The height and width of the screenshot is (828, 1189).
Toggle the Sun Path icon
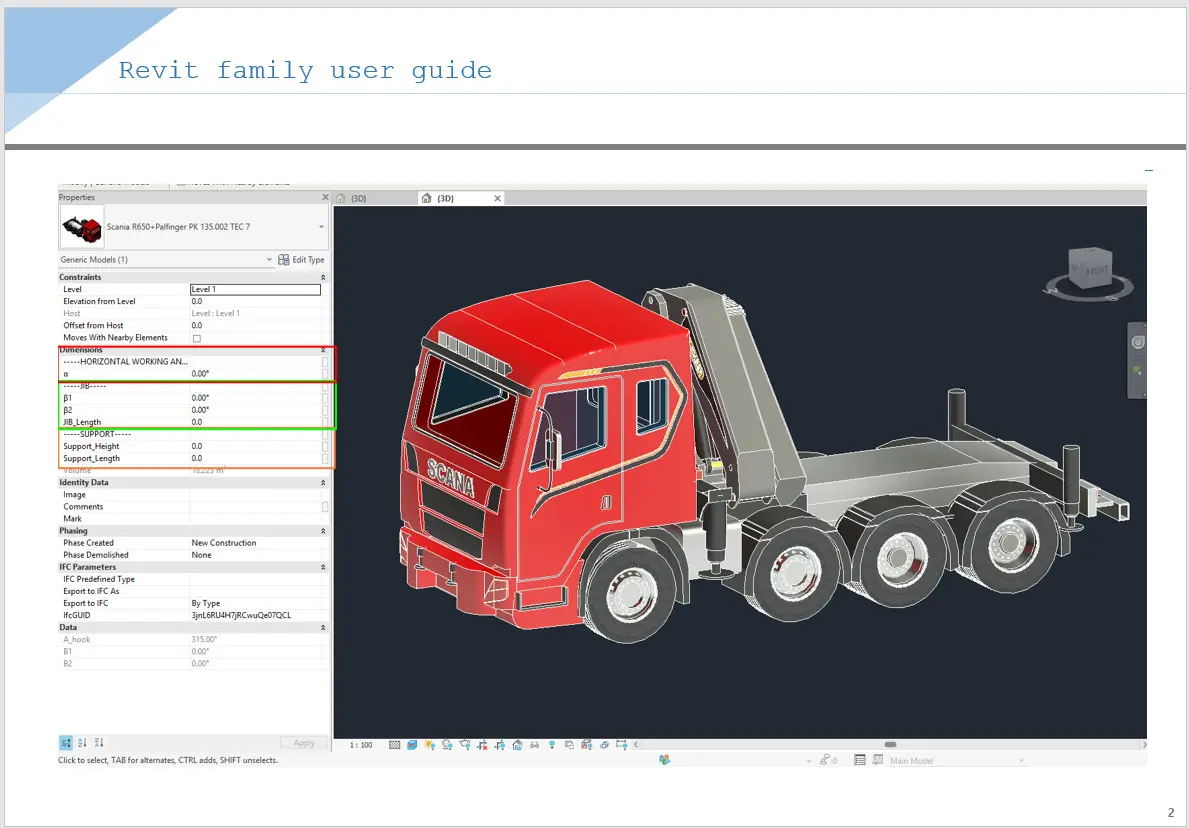[430, 745]
